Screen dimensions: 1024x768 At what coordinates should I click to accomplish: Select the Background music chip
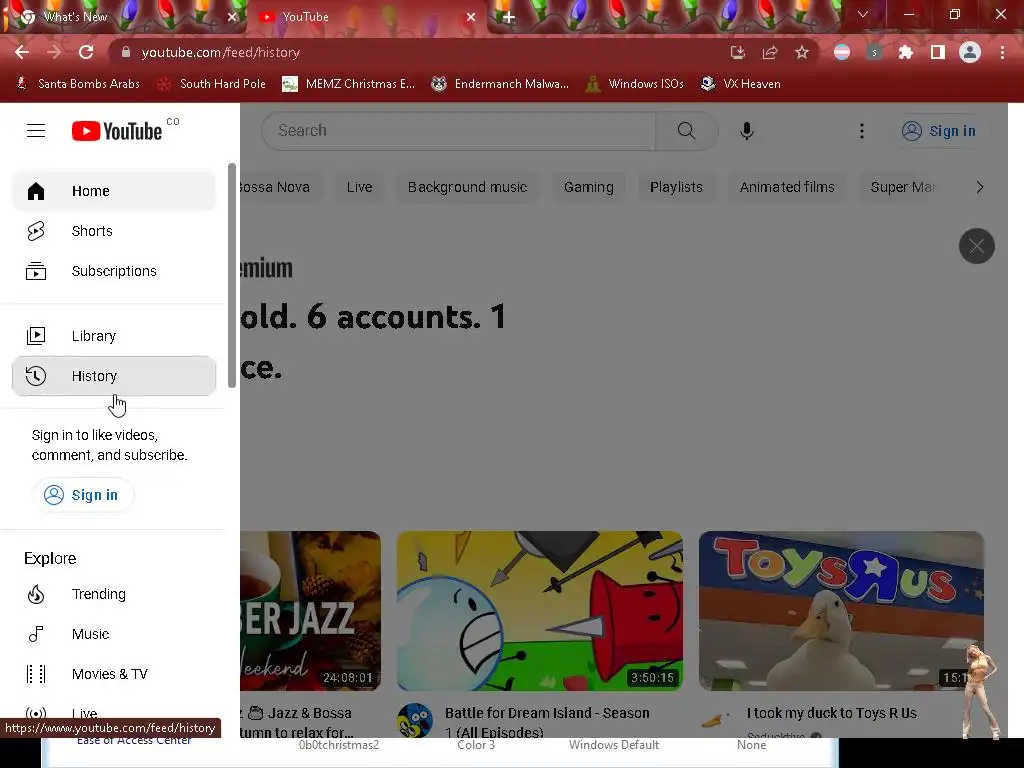[x=468, y=187]
